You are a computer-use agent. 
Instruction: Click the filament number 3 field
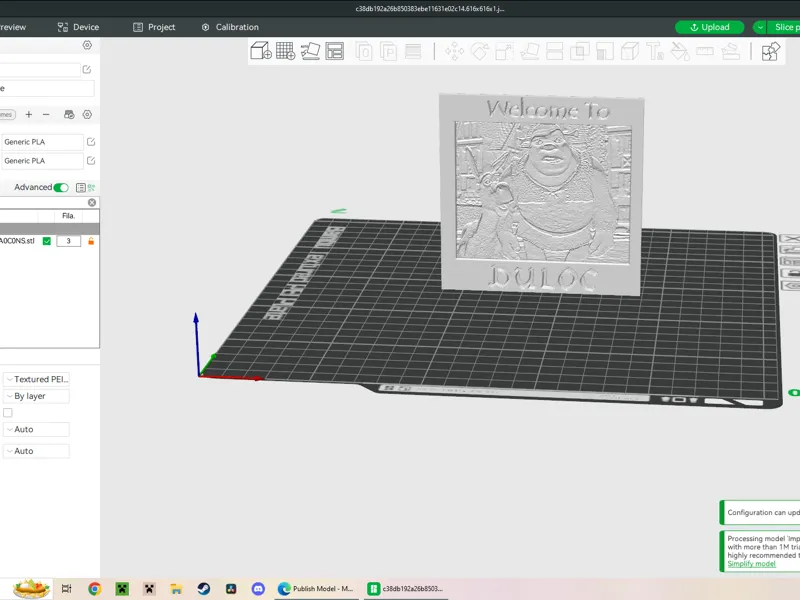click(x=68, y=241)
